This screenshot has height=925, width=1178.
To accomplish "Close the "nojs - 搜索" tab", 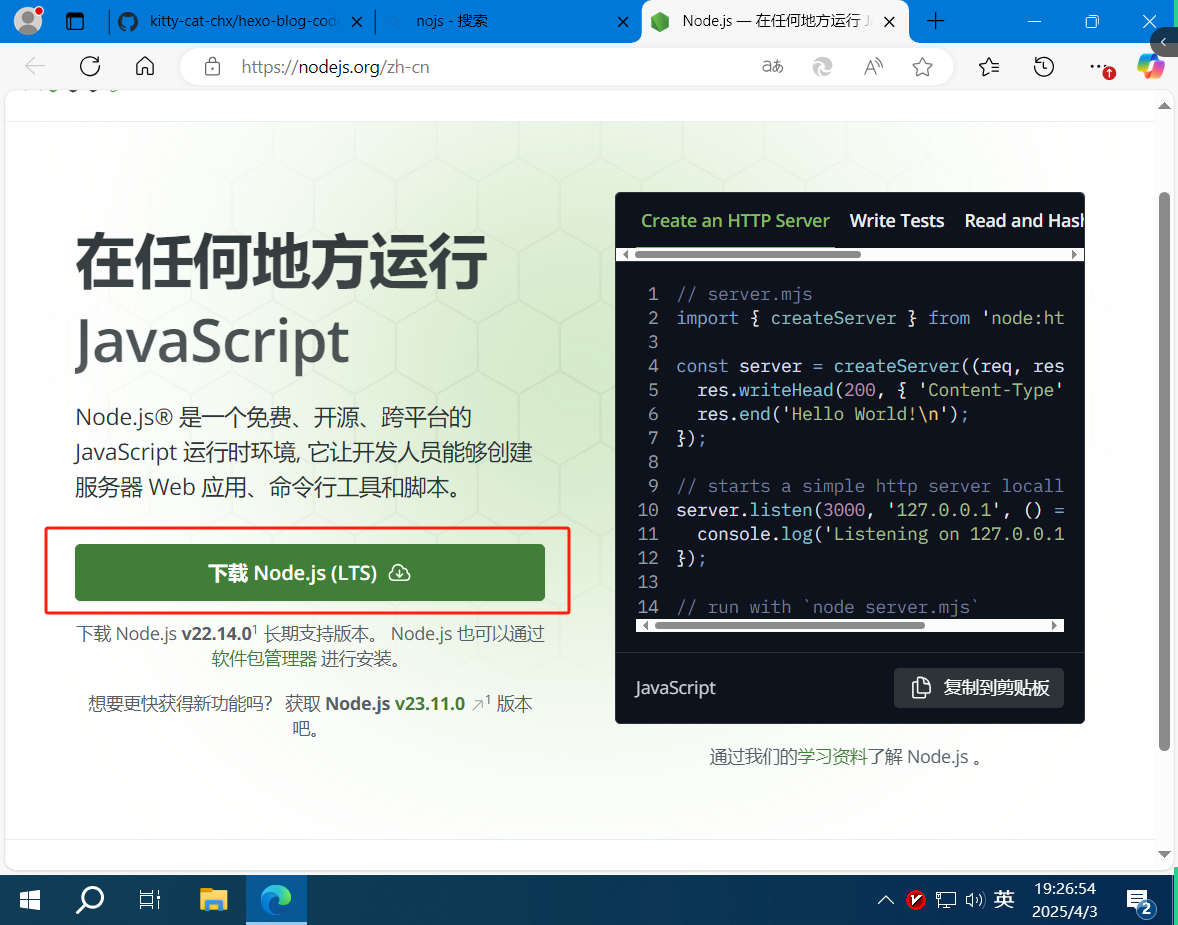I will [x=623, y=22].
